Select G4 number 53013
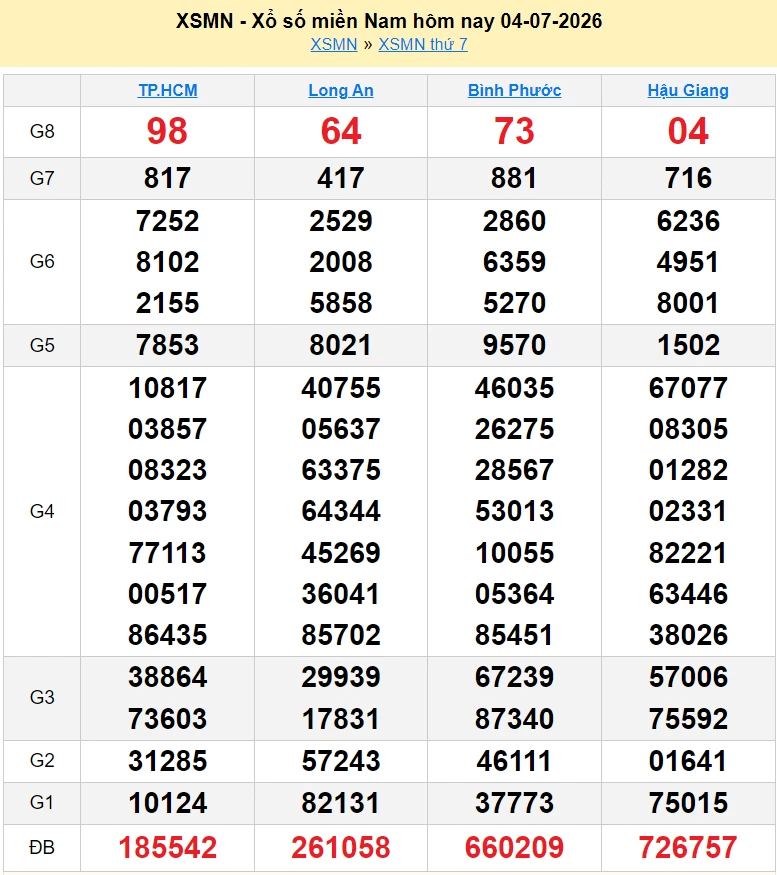This screenshot has height=875, width=777. [514, 511]
